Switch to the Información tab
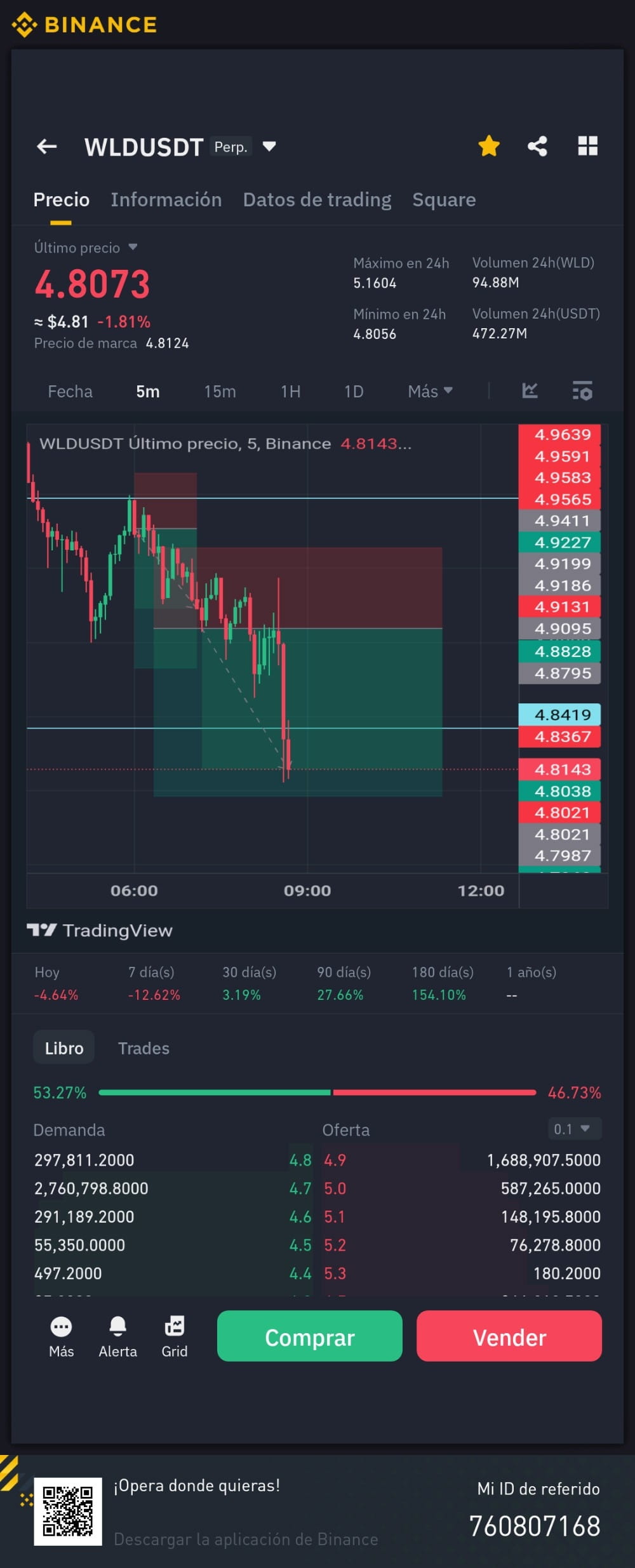 166,199
